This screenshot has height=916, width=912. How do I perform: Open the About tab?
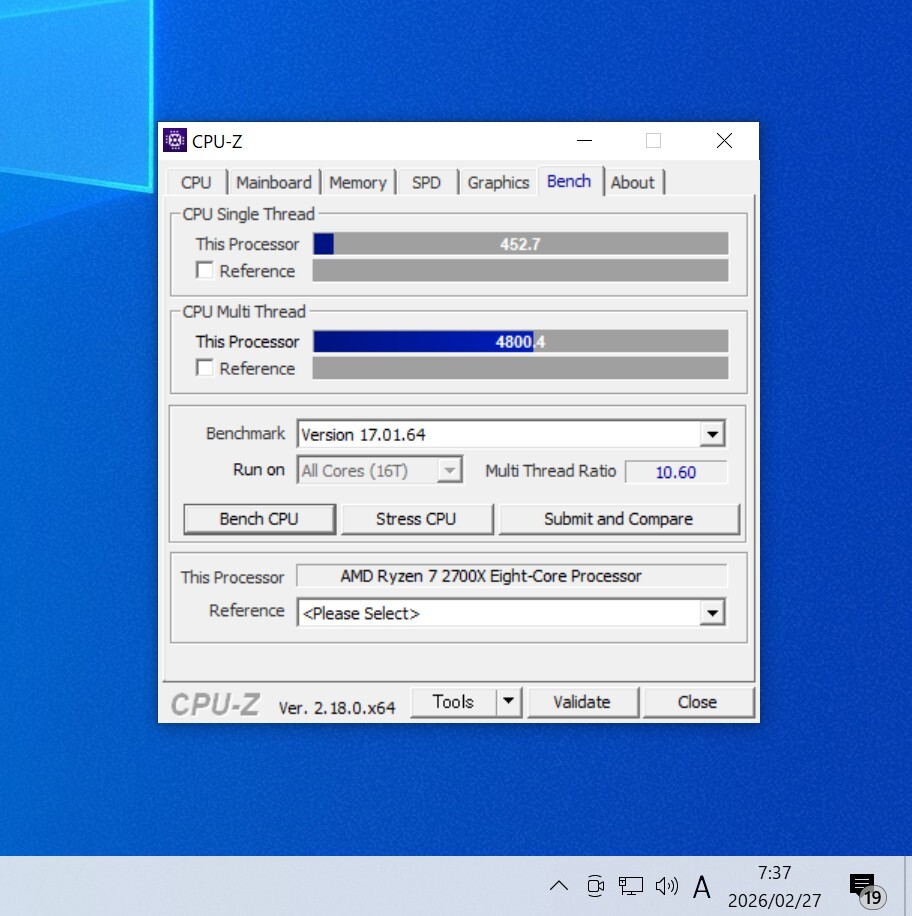point(633,183)
